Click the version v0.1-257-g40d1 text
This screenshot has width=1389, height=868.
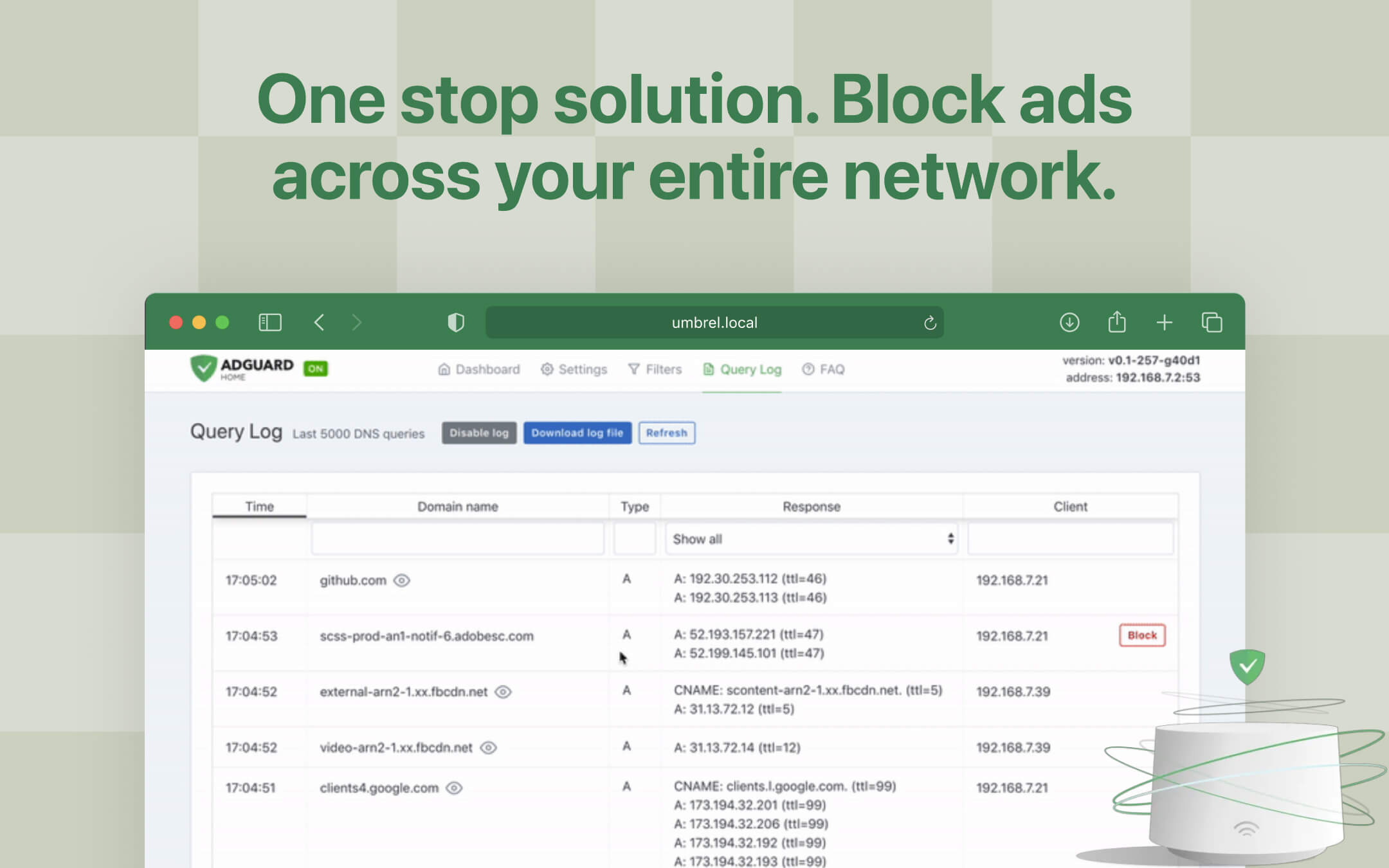point(1131,360)
